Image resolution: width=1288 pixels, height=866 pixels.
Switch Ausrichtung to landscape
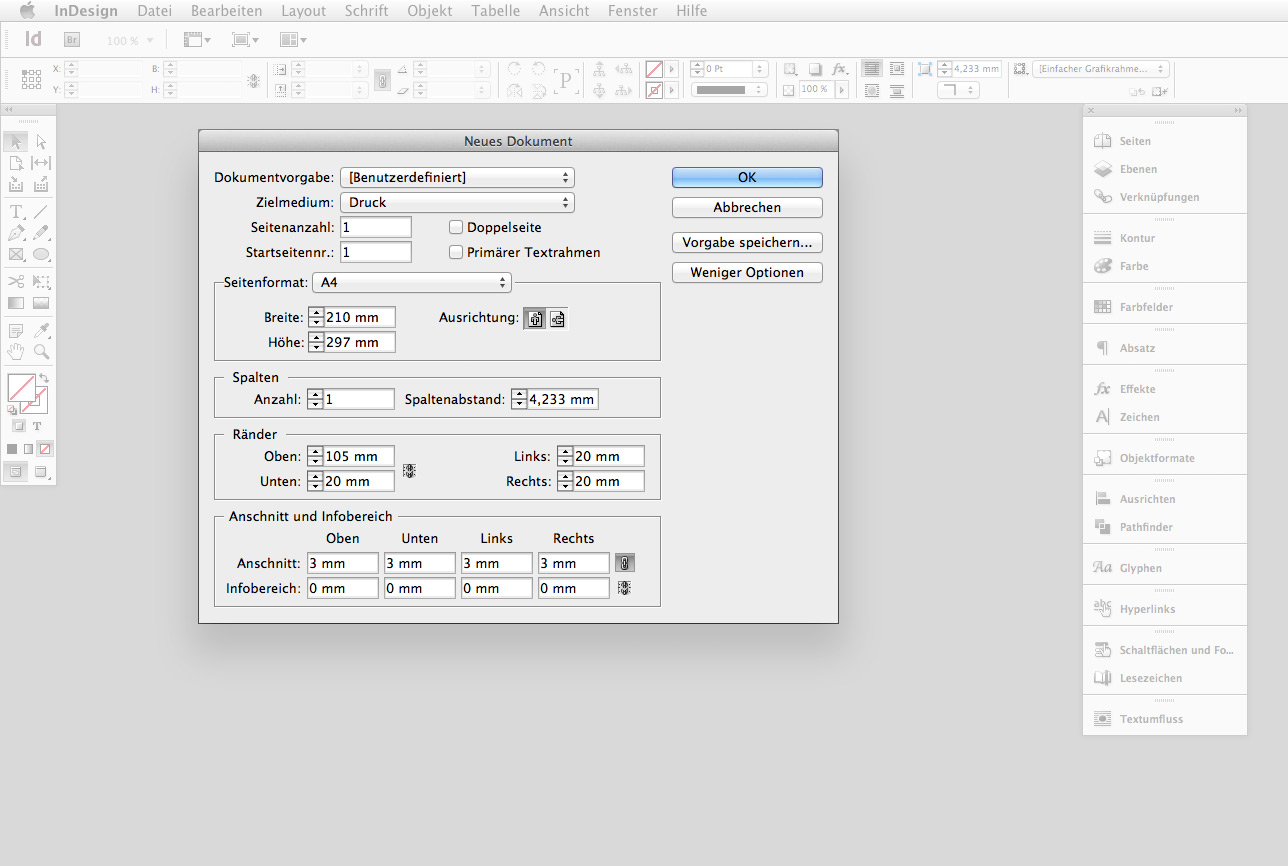click(557, 318)
